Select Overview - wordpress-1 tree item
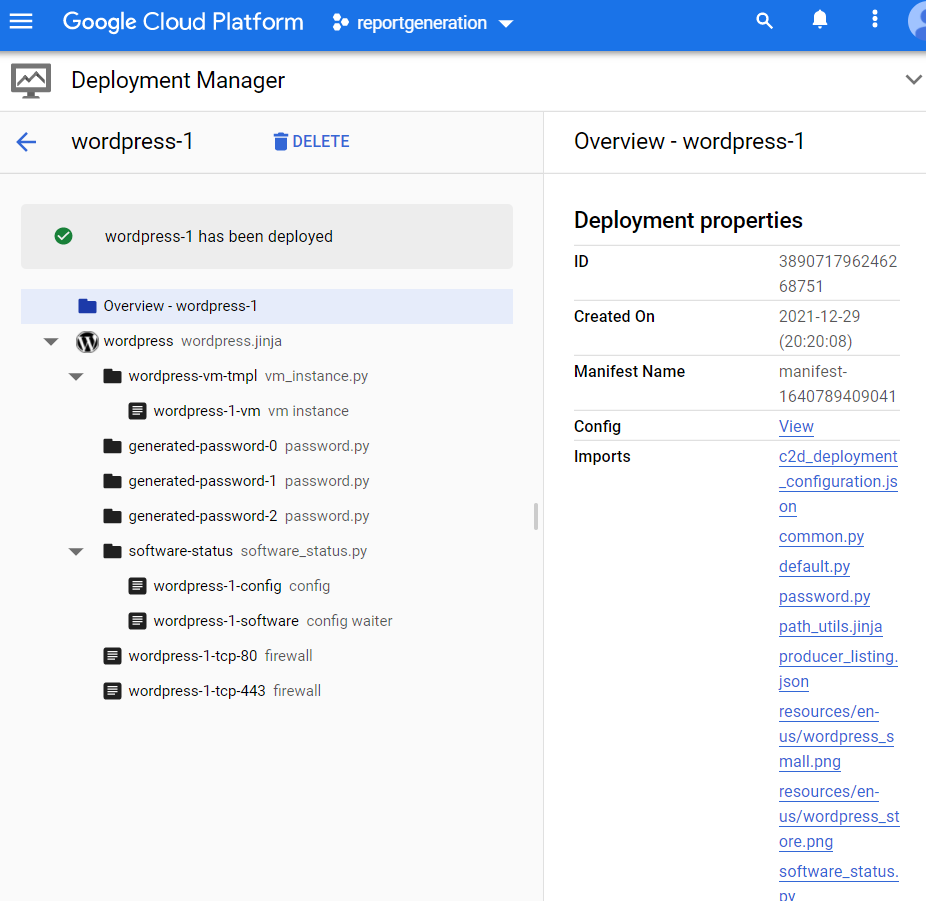The image size is (926, 901). 180,306
